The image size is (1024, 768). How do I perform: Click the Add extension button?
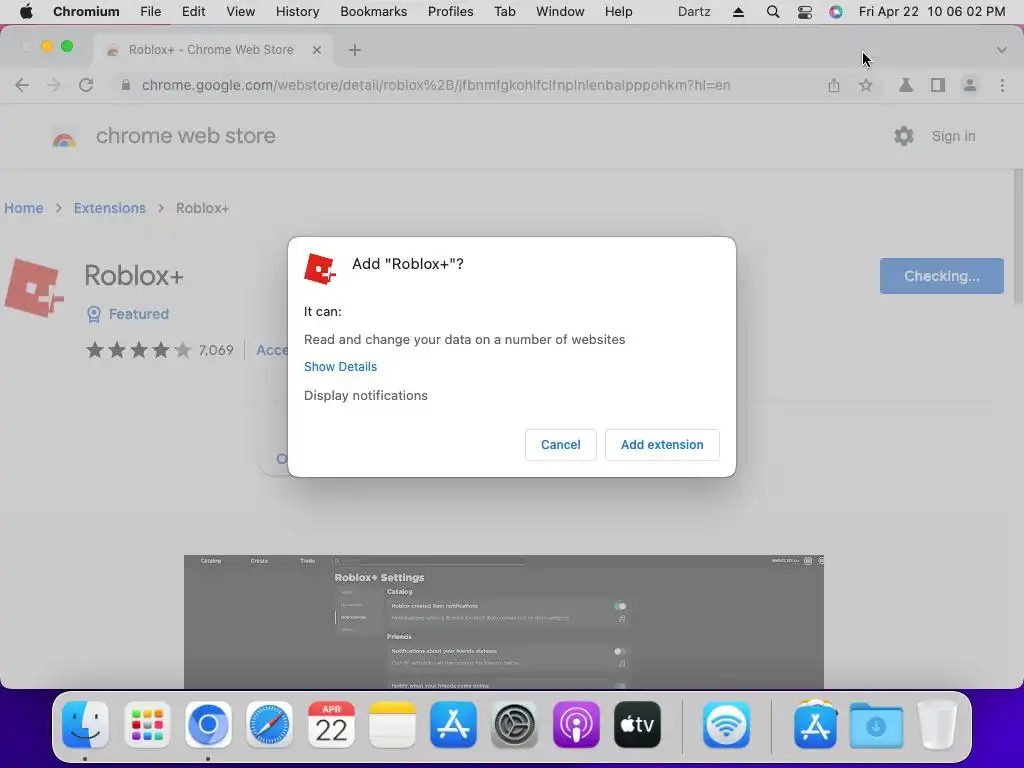662,445
